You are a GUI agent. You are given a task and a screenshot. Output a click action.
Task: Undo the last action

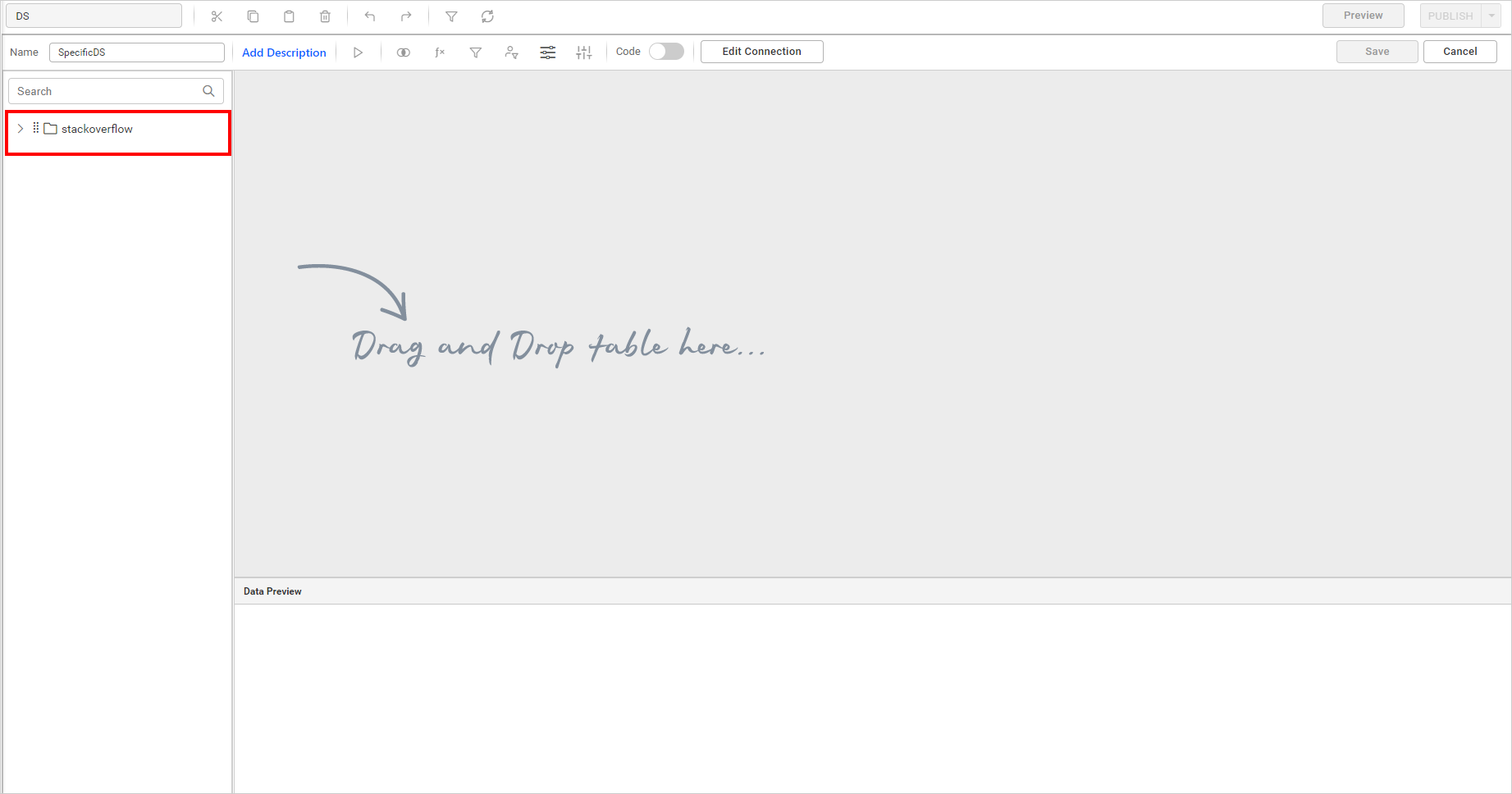tap(370, 16)
